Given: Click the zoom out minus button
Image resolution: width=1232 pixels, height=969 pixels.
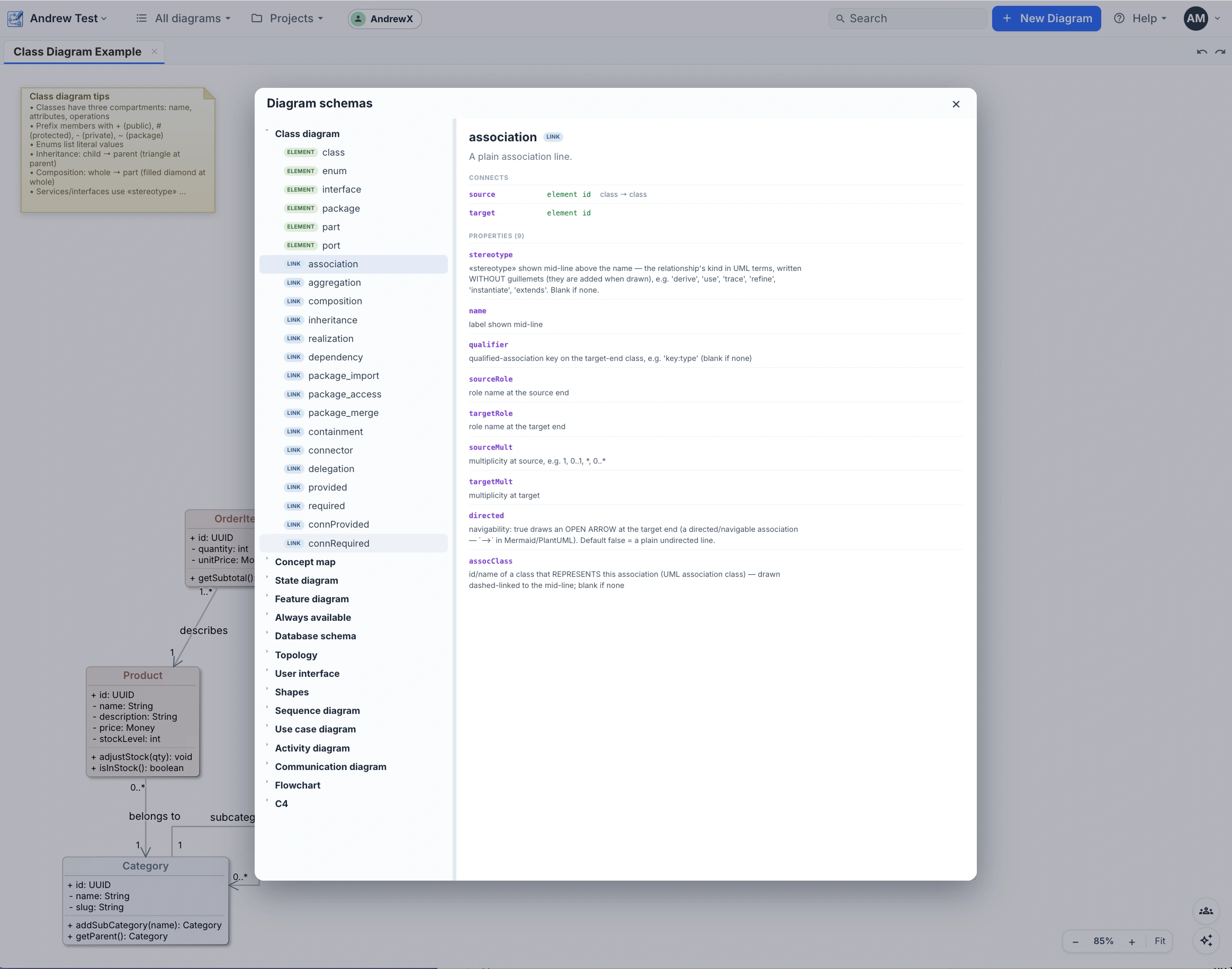Looking at the screenshot, I should [1075, 942].
